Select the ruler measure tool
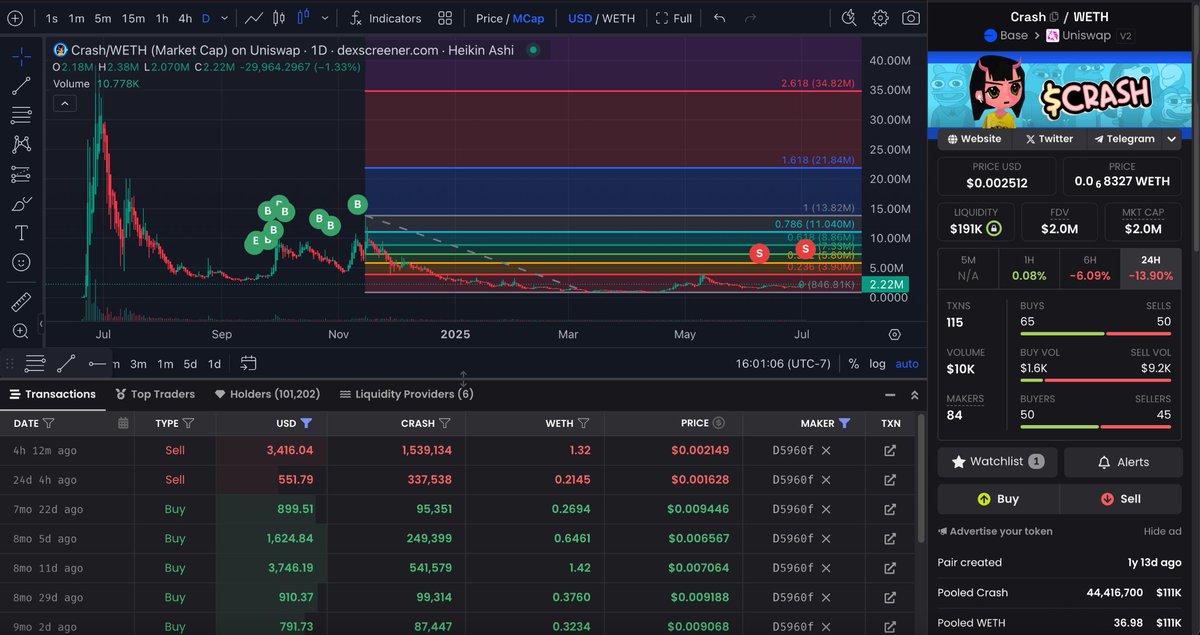 point(21,301)
